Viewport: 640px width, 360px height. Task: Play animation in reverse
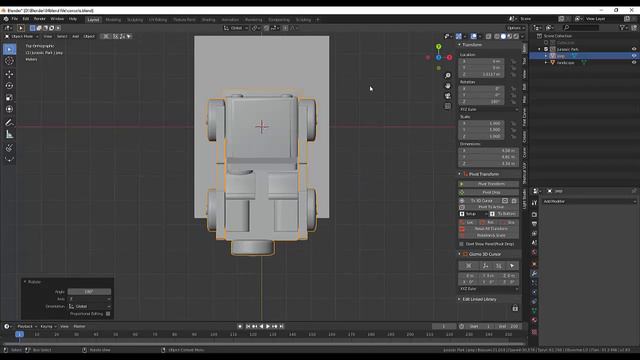261,327
